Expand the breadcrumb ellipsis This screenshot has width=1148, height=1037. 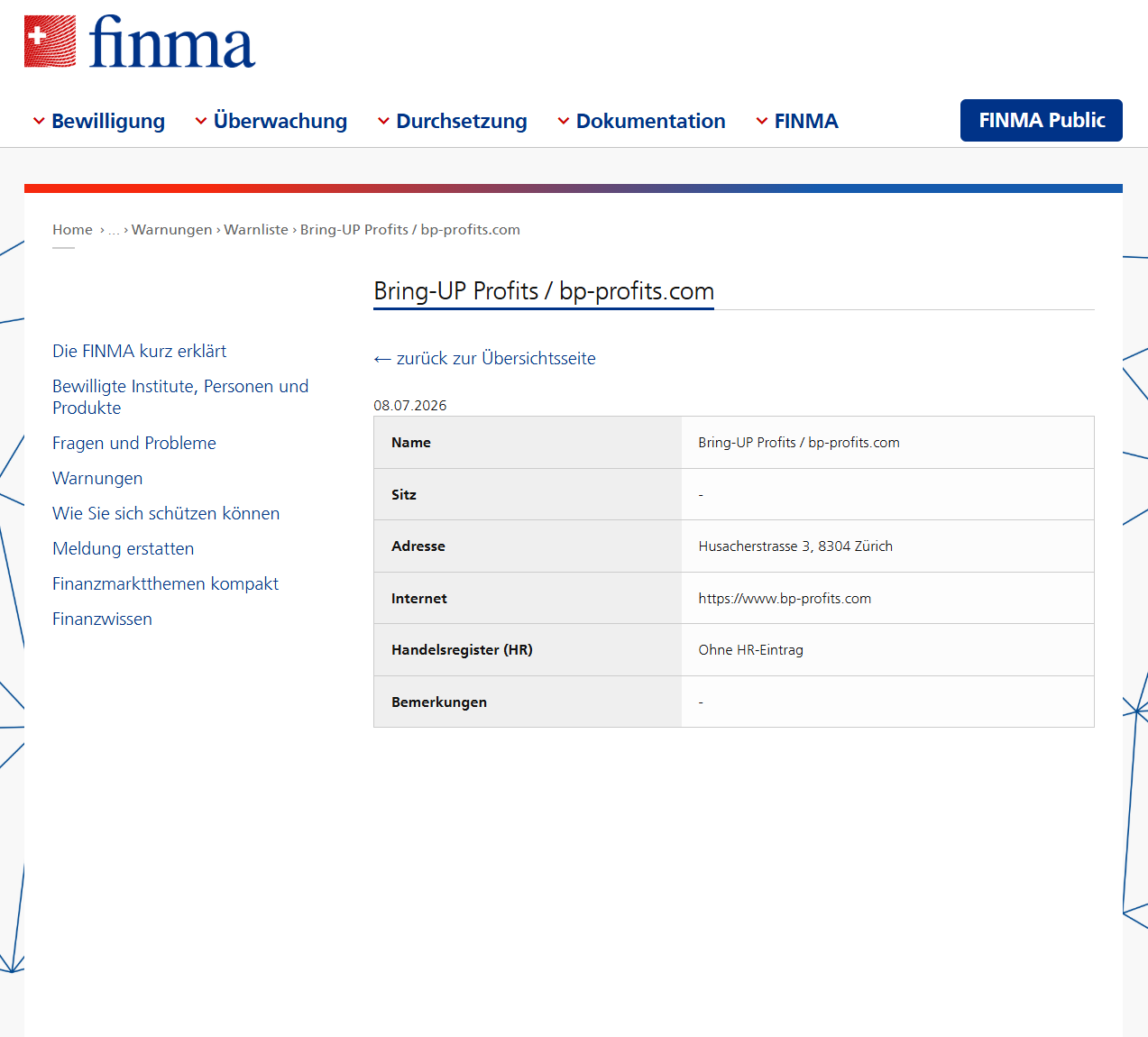pos(114,231)
